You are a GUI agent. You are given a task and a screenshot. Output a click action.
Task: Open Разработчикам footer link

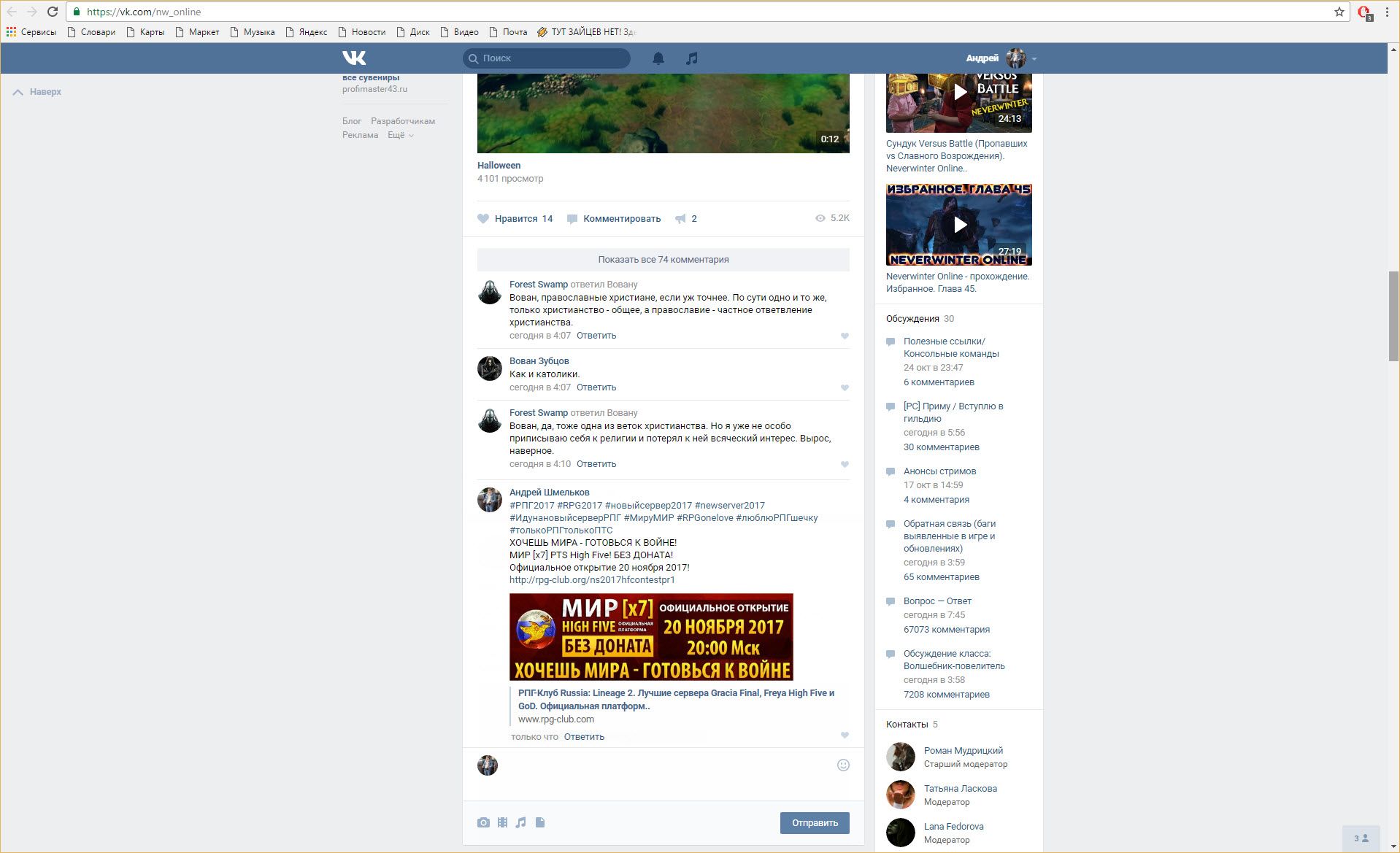pyautogui.click(x=403, y=121)
